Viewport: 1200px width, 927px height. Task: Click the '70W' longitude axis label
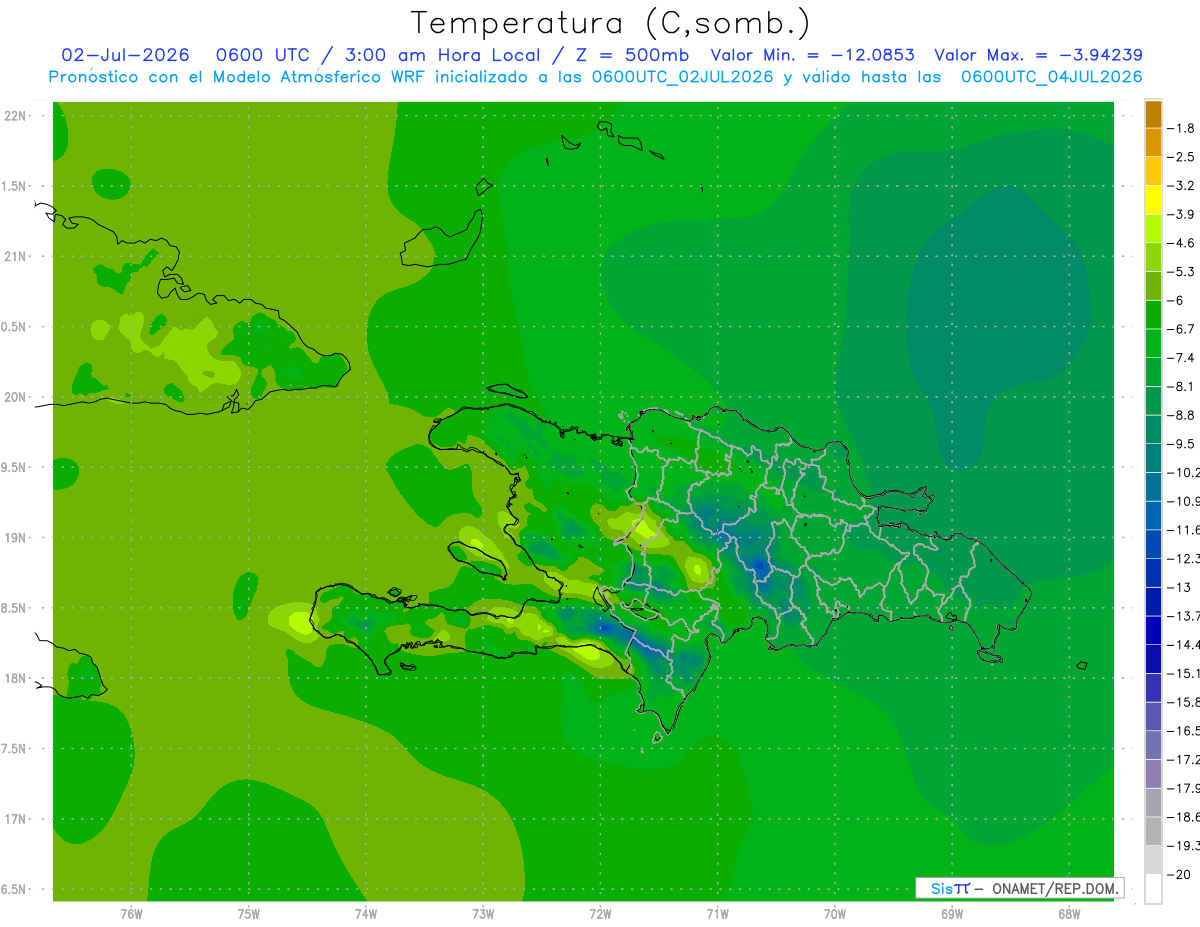click(834, 914)
